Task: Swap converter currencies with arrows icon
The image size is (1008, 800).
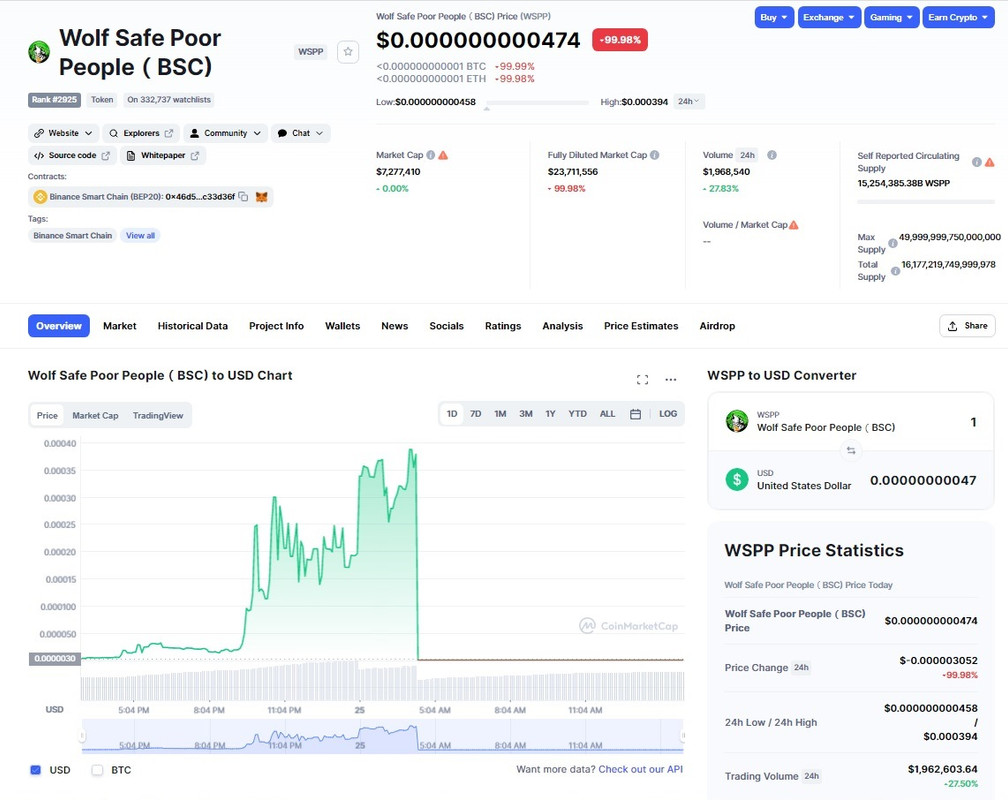Action: [851, 450]
